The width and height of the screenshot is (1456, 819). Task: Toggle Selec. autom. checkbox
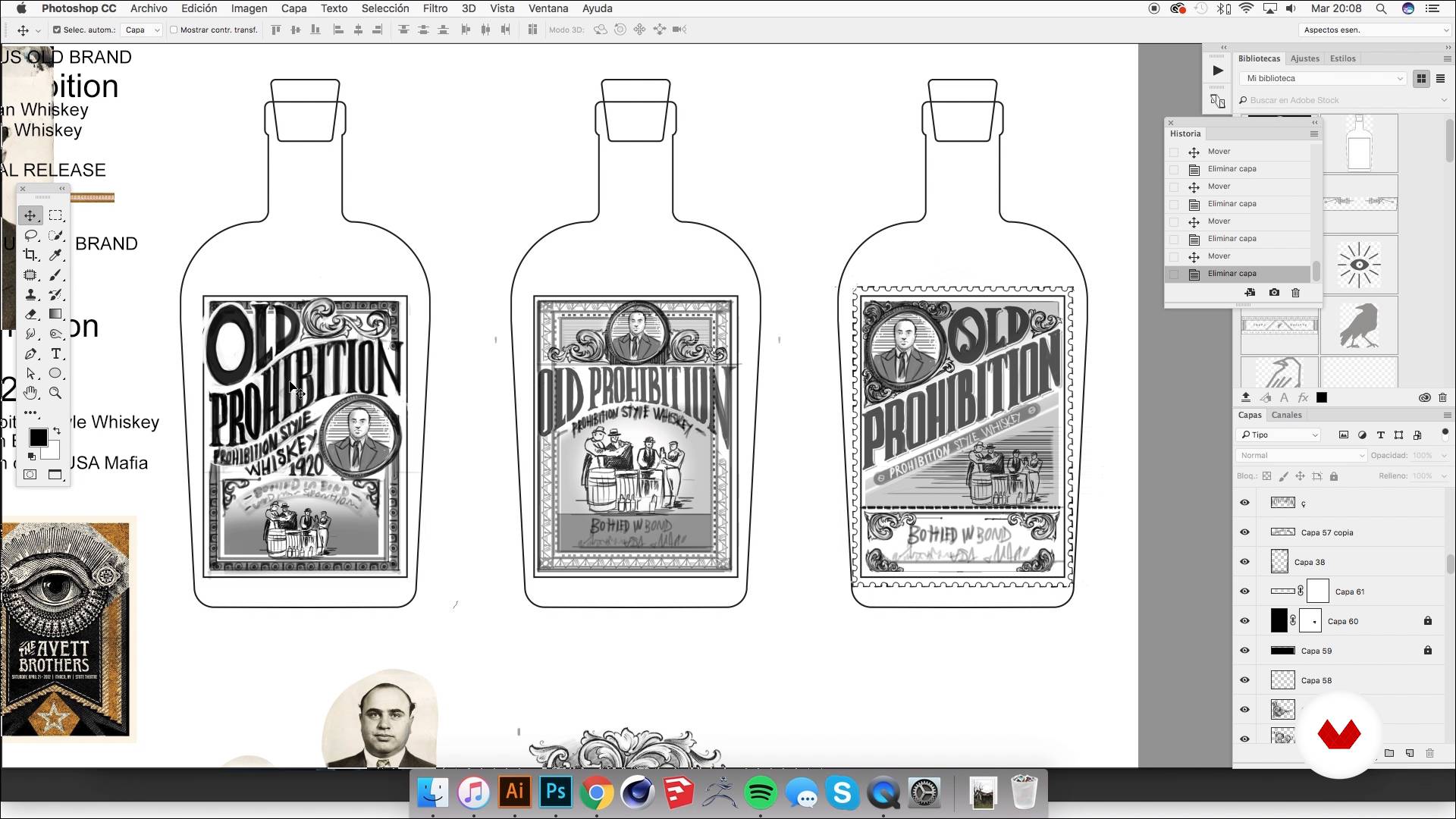click(x=57, y=30)
